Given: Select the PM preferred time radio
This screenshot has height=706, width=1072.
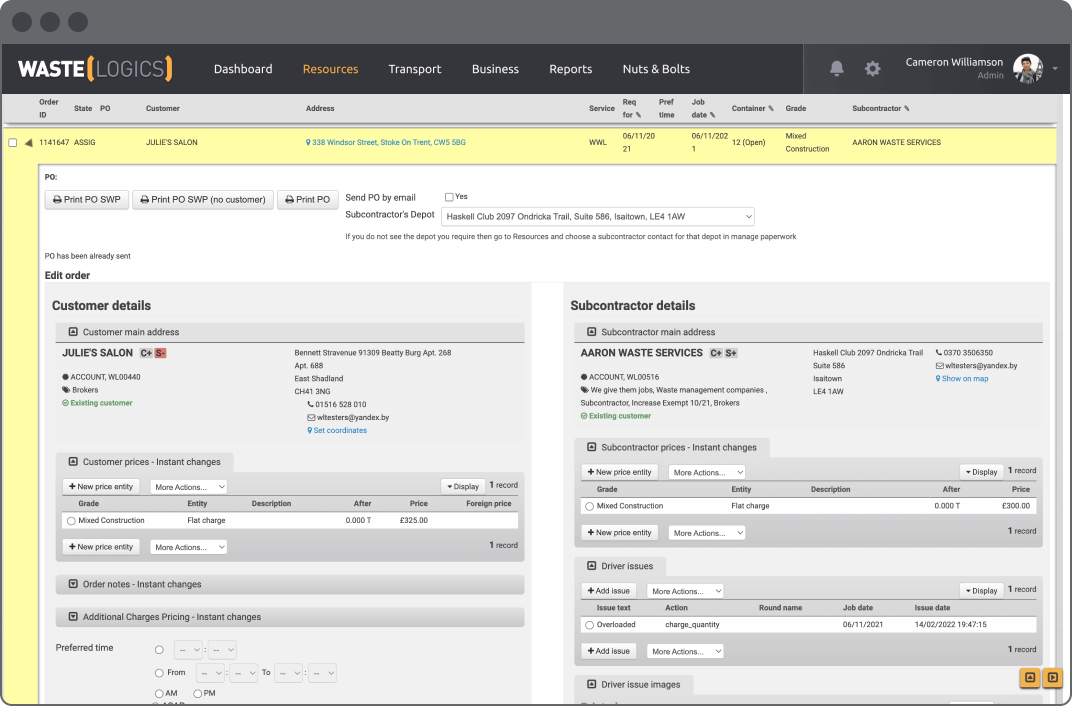Looking at the screenshot, I should coord(198,694).
